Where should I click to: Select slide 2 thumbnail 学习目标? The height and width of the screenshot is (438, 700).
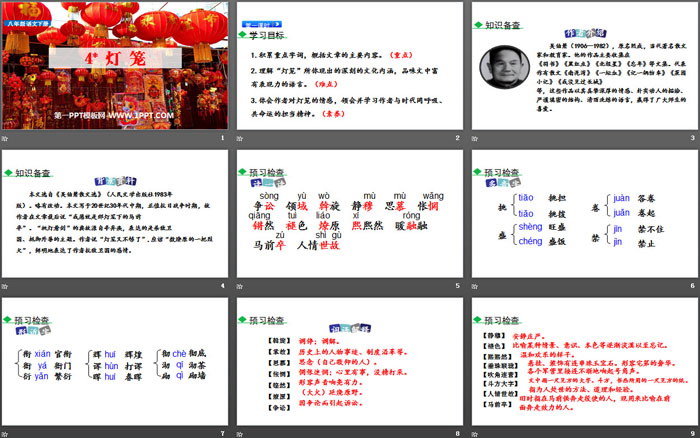[350, 66]
